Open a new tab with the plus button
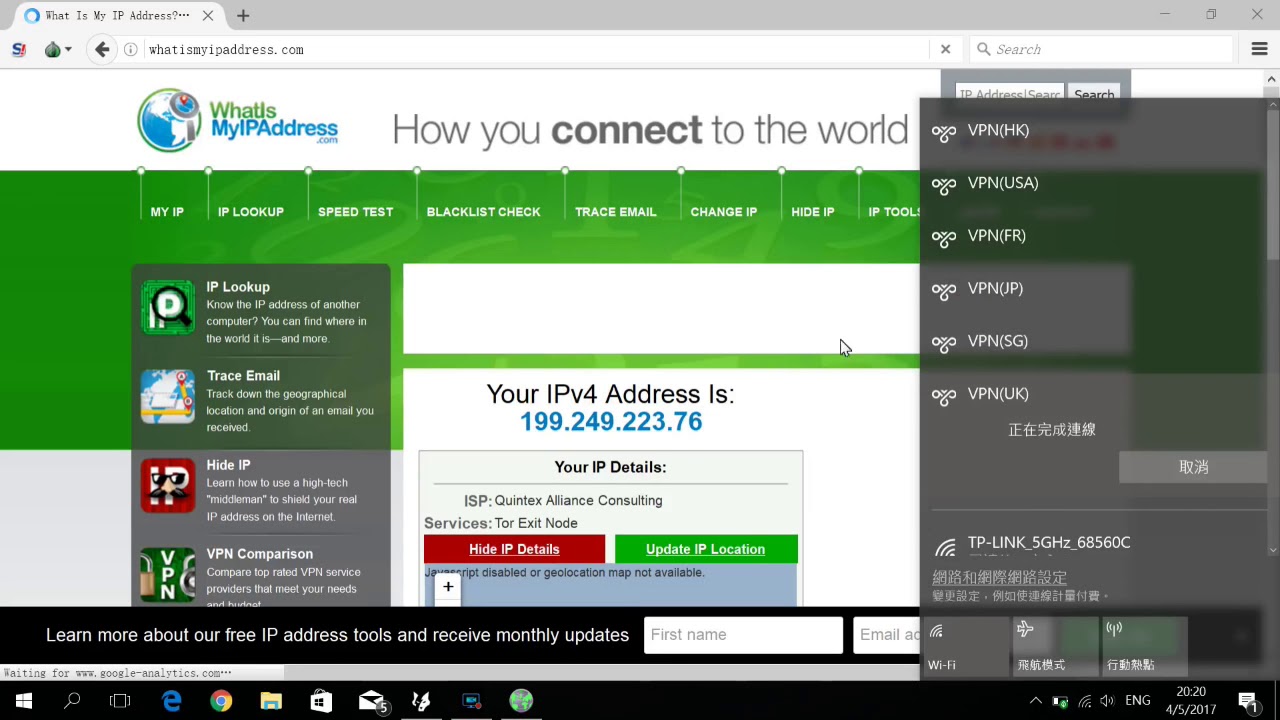Screen dimensions: 1280x720 [243, 16]
